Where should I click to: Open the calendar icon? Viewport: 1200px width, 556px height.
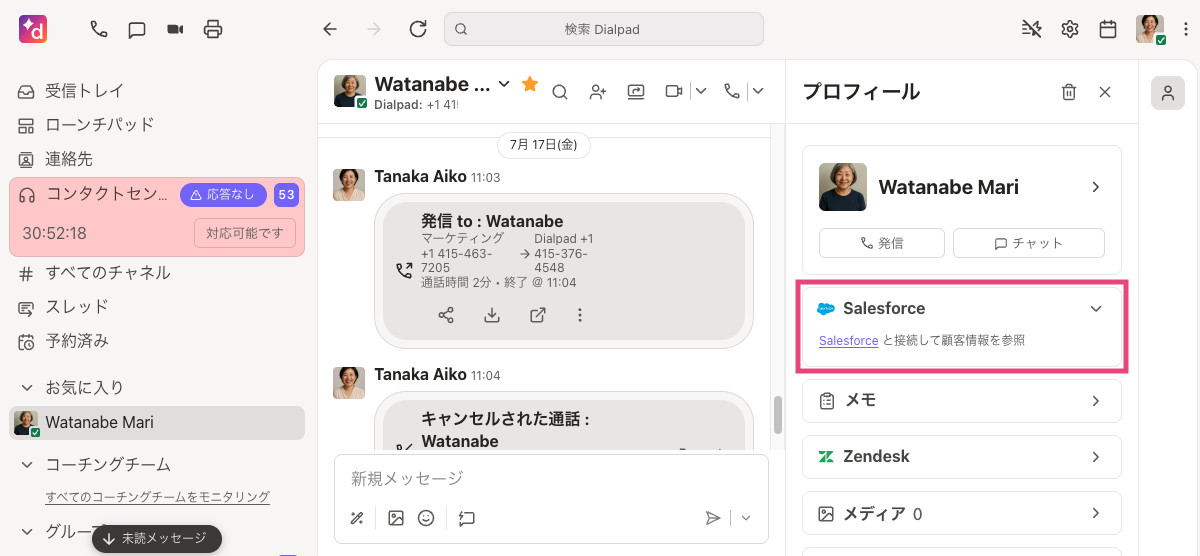pos(1108,29)
